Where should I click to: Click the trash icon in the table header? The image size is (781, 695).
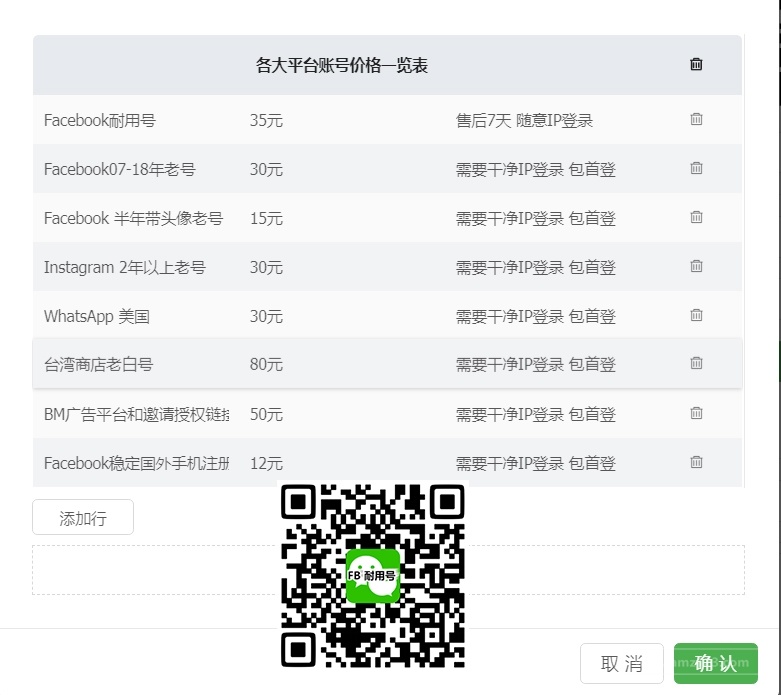coord(696,64)
